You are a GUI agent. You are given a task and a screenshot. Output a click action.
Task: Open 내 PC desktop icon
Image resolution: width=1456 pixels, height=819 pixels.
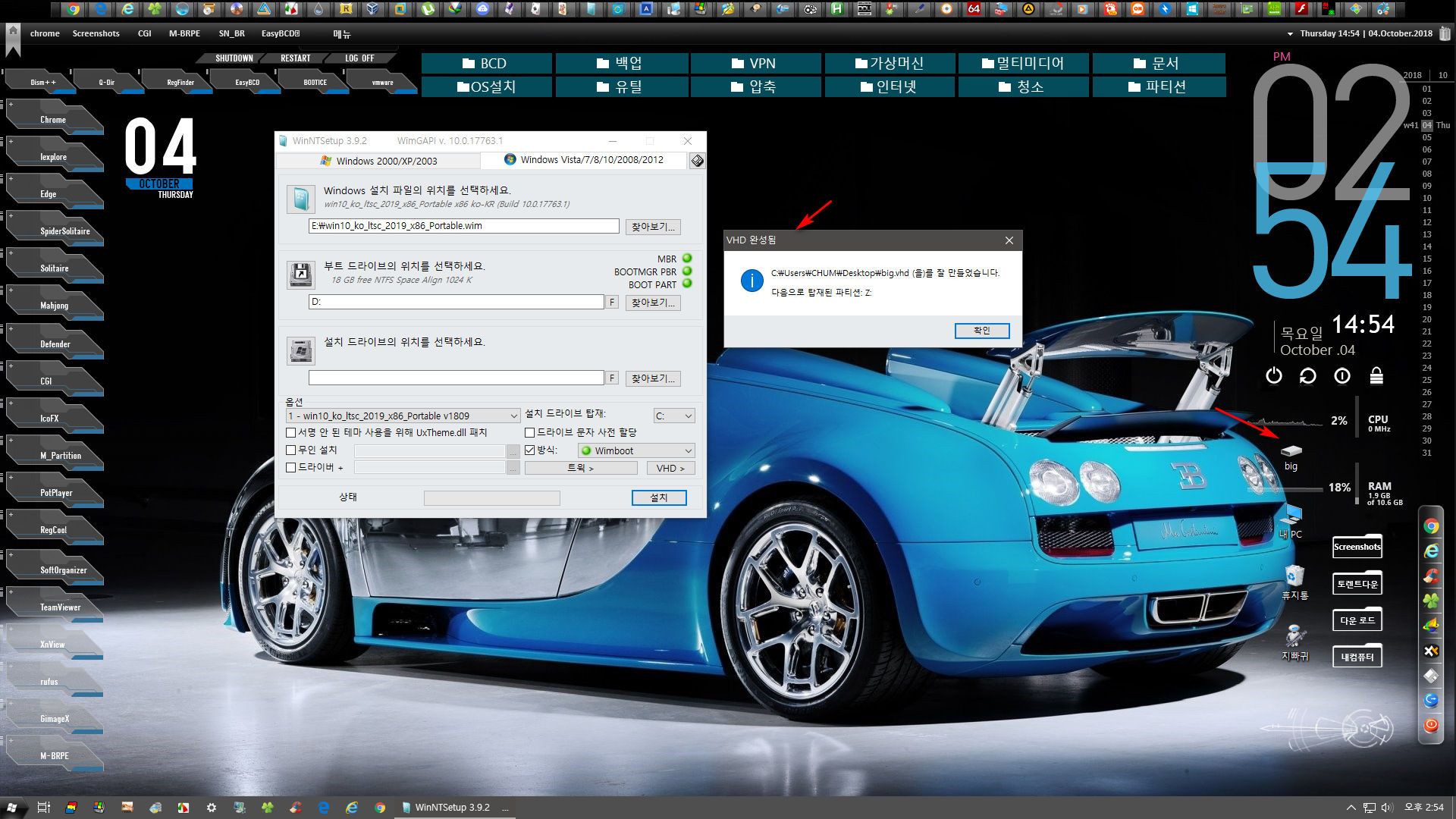tap(1291, 523)
